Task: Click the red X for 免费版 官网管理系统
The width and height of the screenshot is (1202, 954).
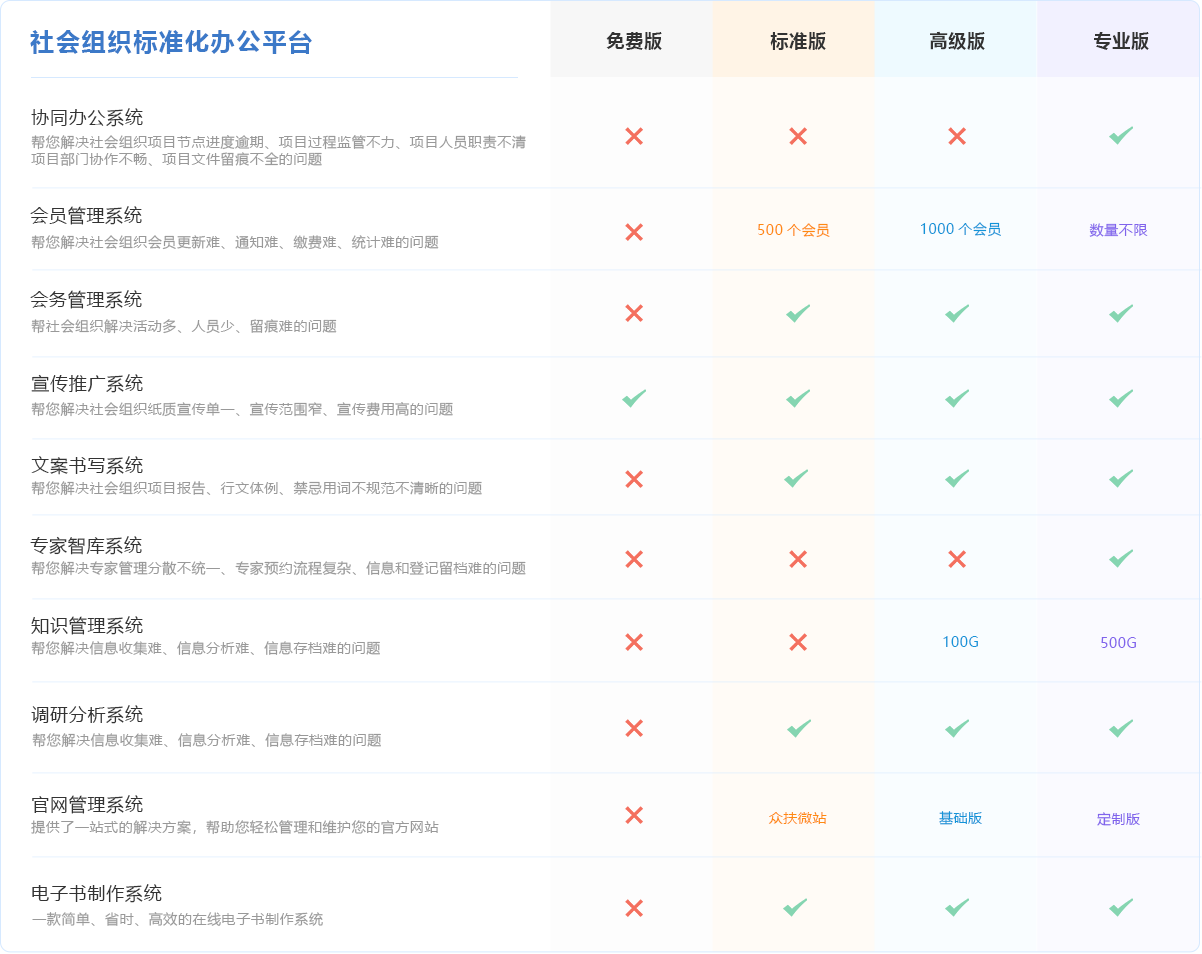Action: pos(633,816)
